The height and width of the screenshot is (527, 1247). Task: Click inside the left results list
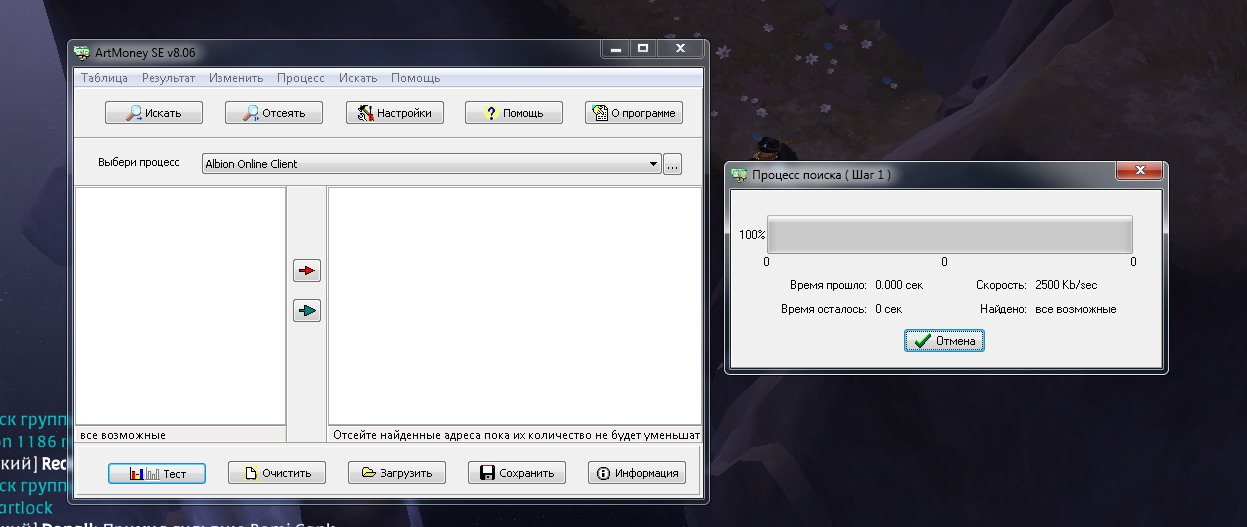pos(181,305)
